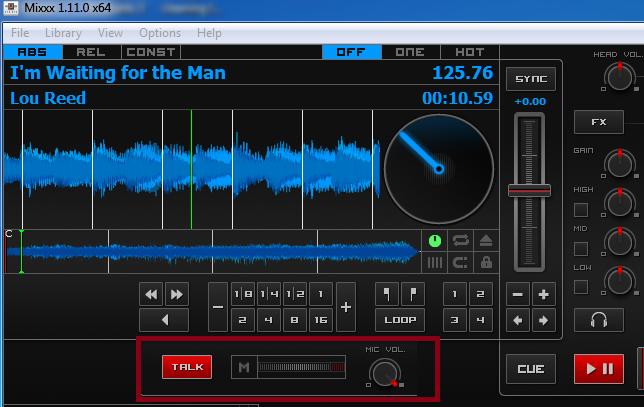Trigger hotcue 4 button
The height and width of the screenshot is (407, 644).
tap(481, 320)
